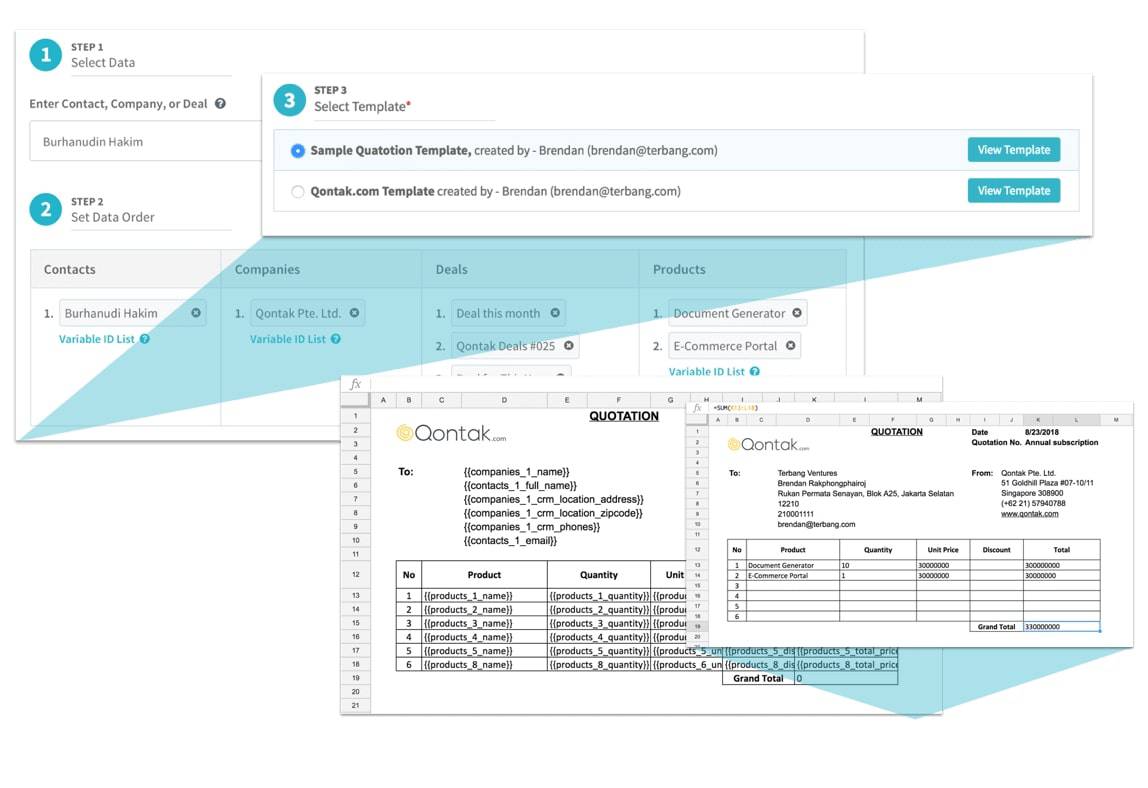Click the Step 1 Select Data heading
The height and width of the screenshot is (788, 1148).
[x=102, y=56]
